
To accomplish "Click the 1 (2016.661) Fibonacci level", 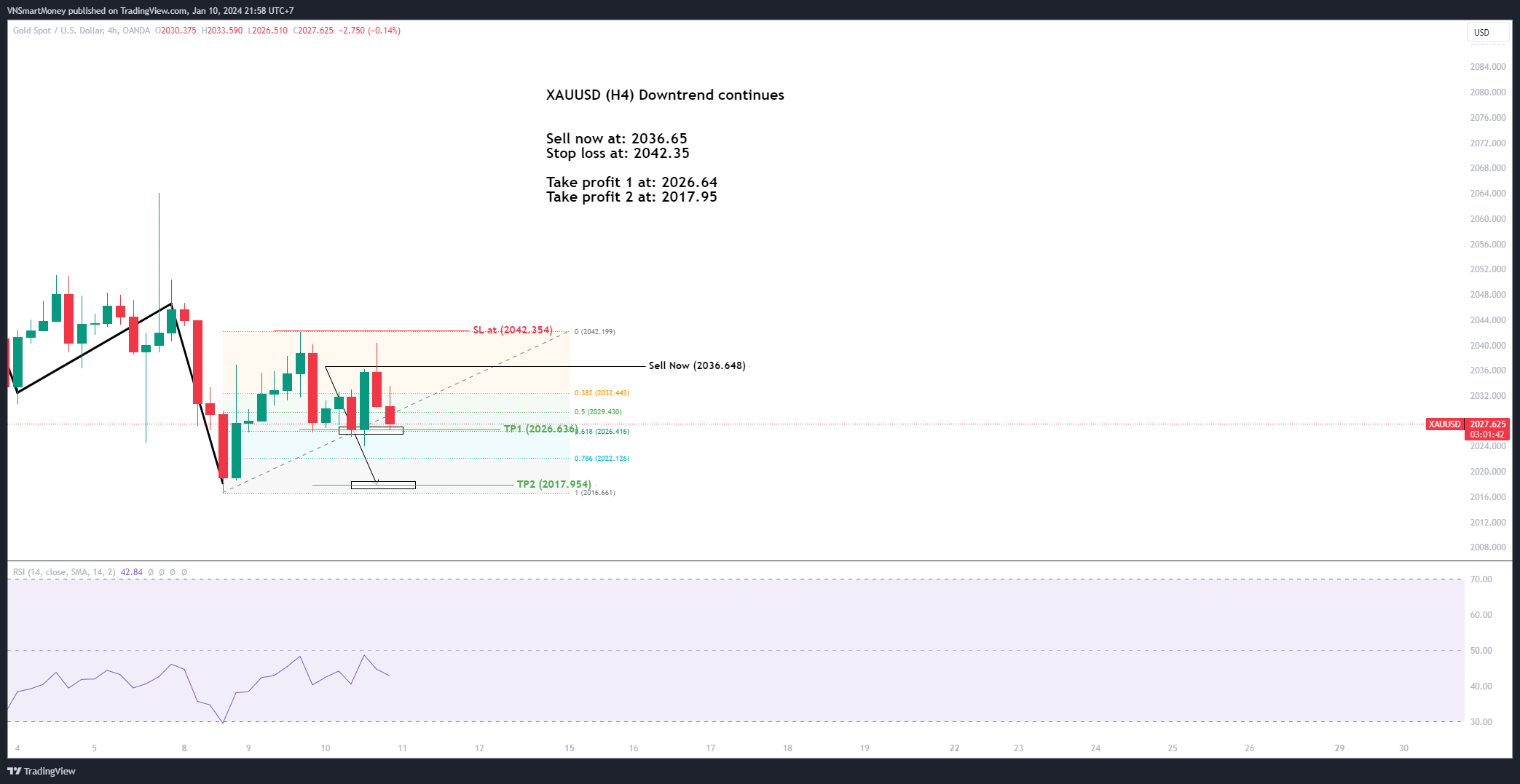I will [x=595, y=493].
